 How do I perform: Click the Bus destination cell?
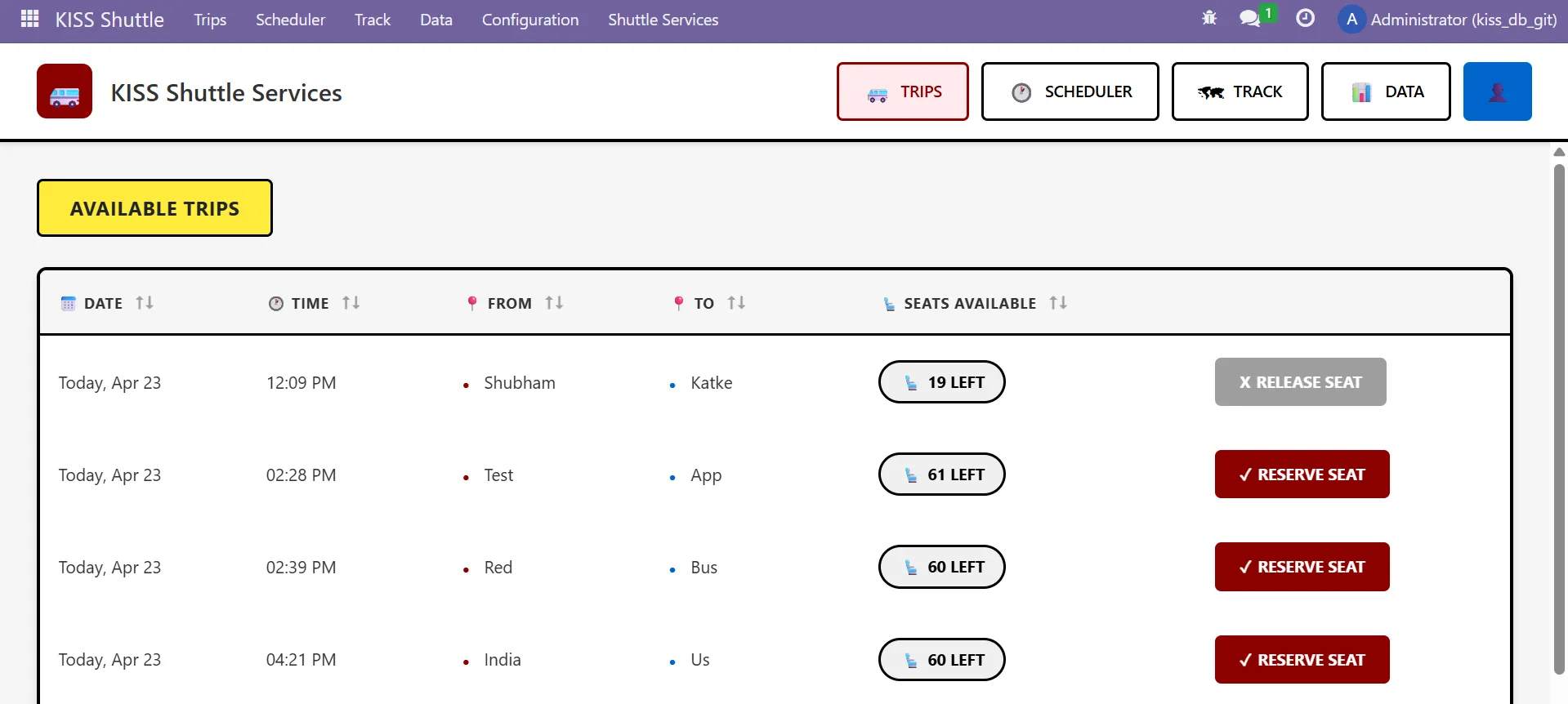[704, 567]
